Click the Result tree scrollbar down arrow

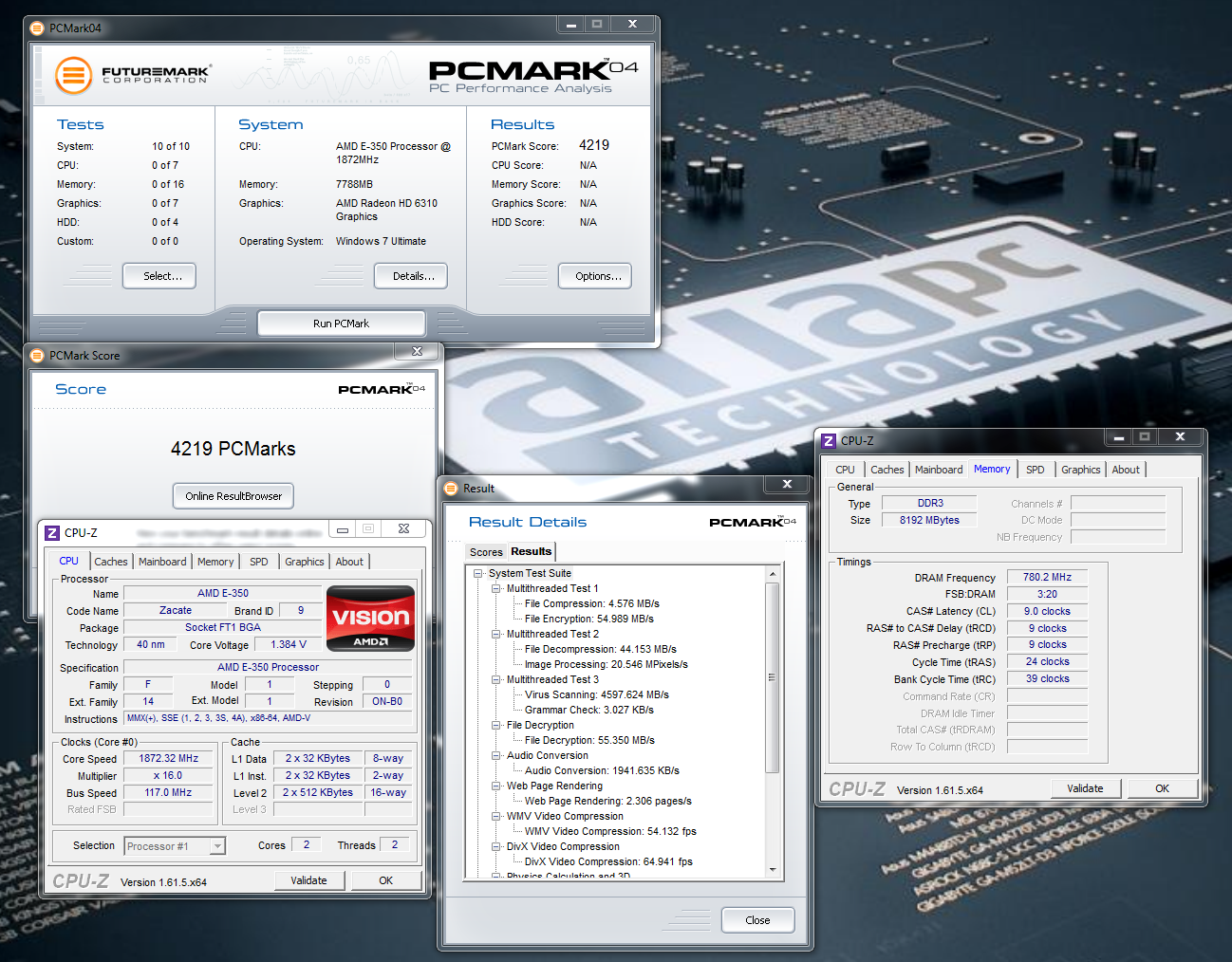[x=773, y=870]
